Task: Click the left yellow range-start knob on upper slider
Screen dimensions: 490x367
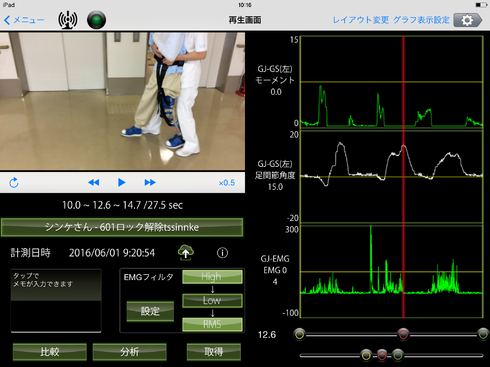Action: tap(299, 334)
